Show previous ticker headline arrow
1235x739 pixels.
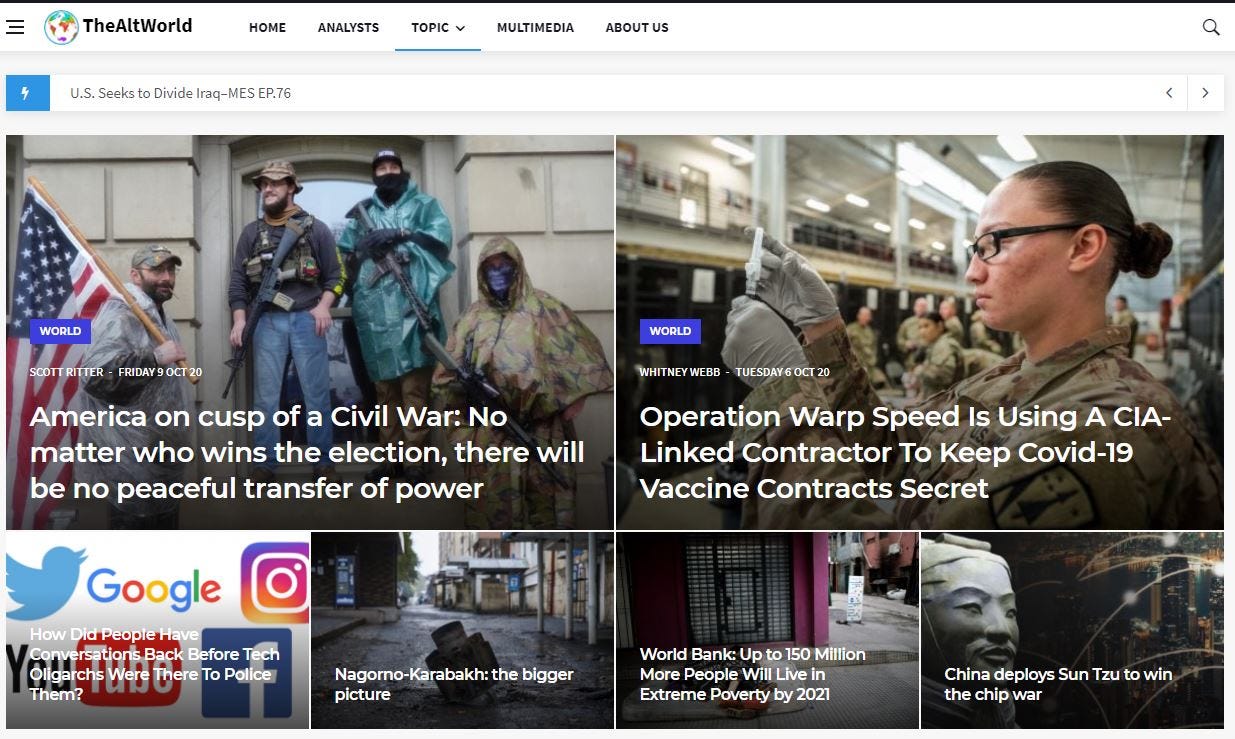1169,93
